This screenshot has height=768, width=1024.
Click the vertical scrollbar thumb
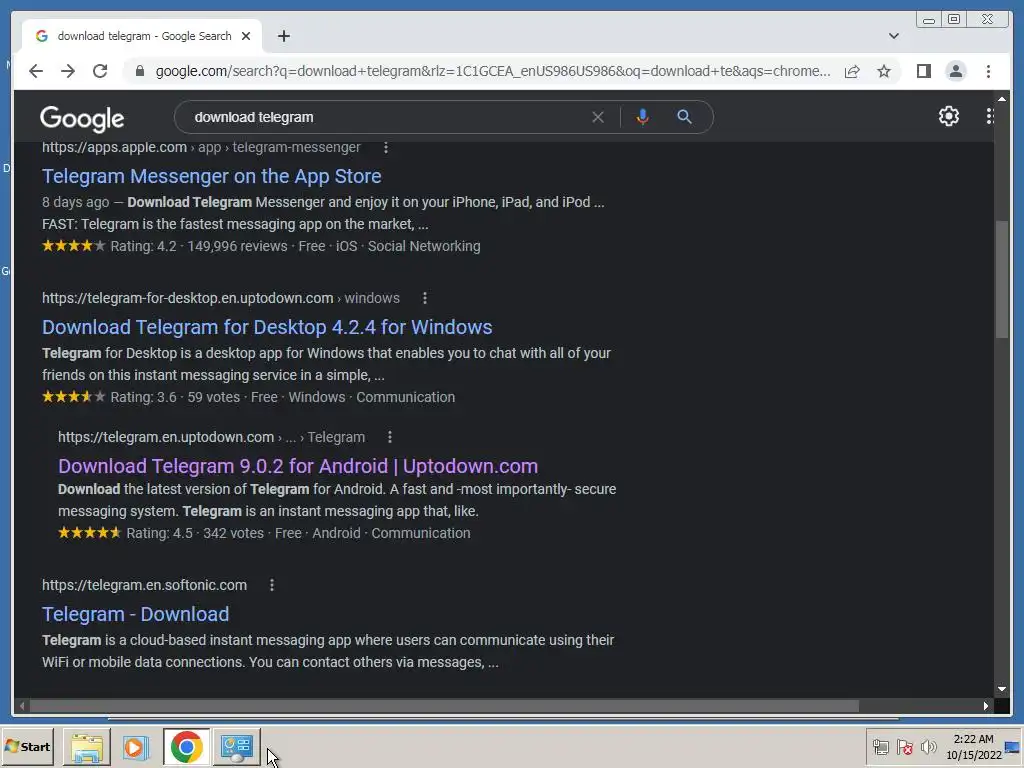(x=1002, y=280)
